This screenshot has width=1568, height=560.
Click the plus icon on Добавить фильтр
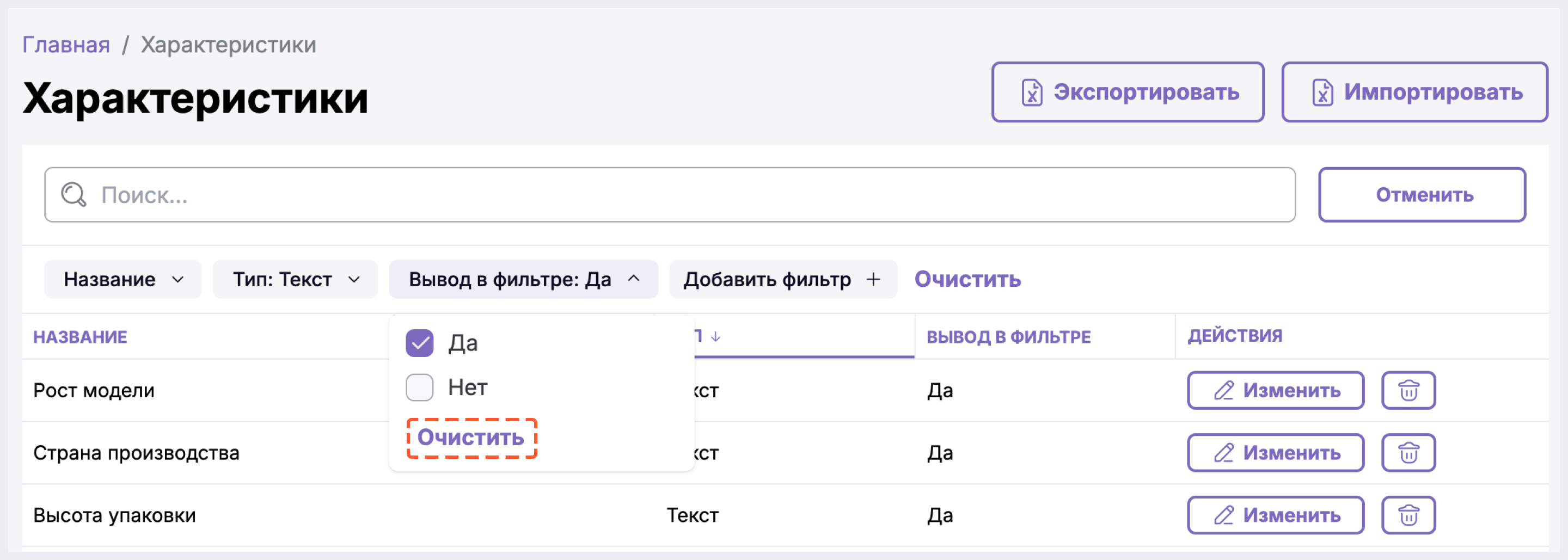873,279
